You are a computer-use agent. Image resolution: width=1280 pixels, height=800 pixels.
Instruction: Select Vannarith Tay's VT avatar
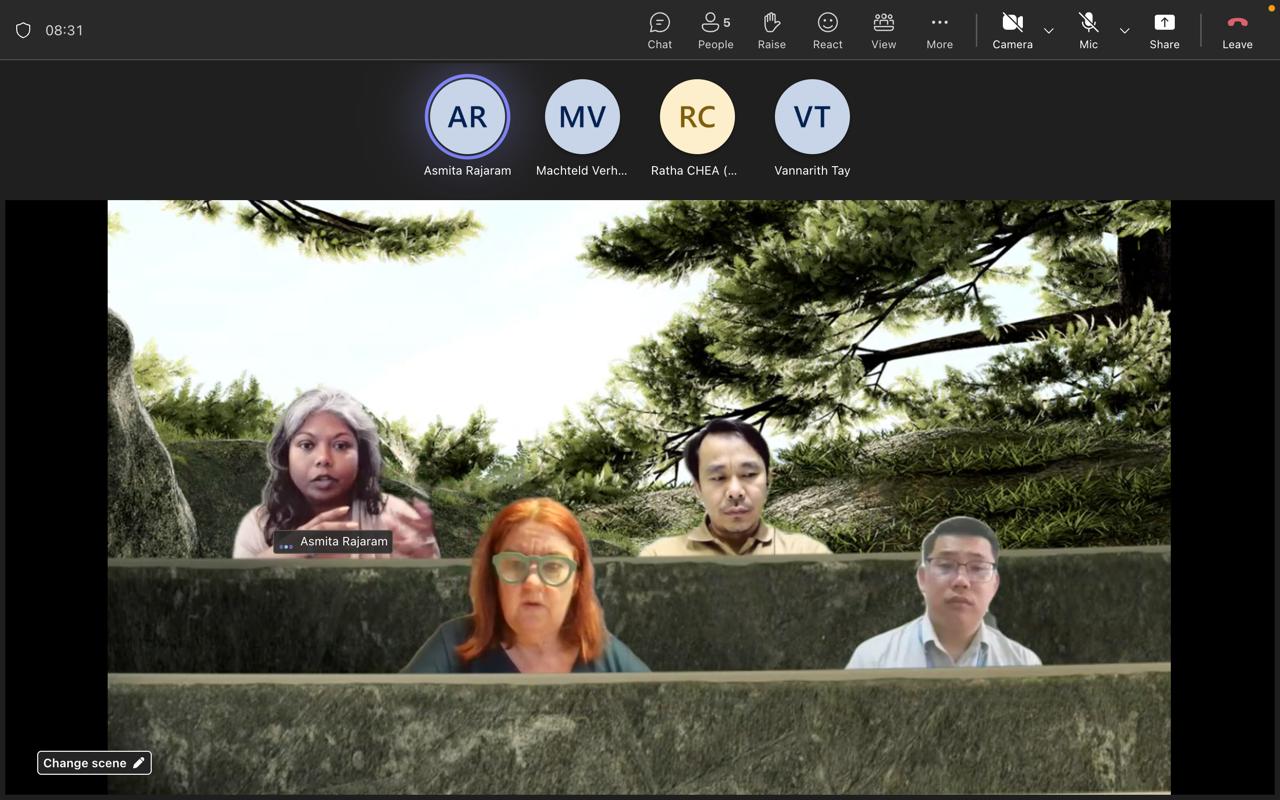click(812, 117)
